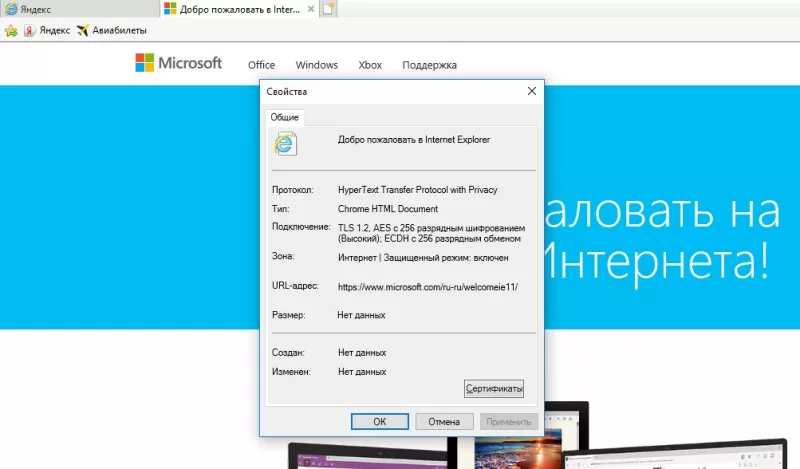Click the Нет данных value next to Создан

pos(362,353)
